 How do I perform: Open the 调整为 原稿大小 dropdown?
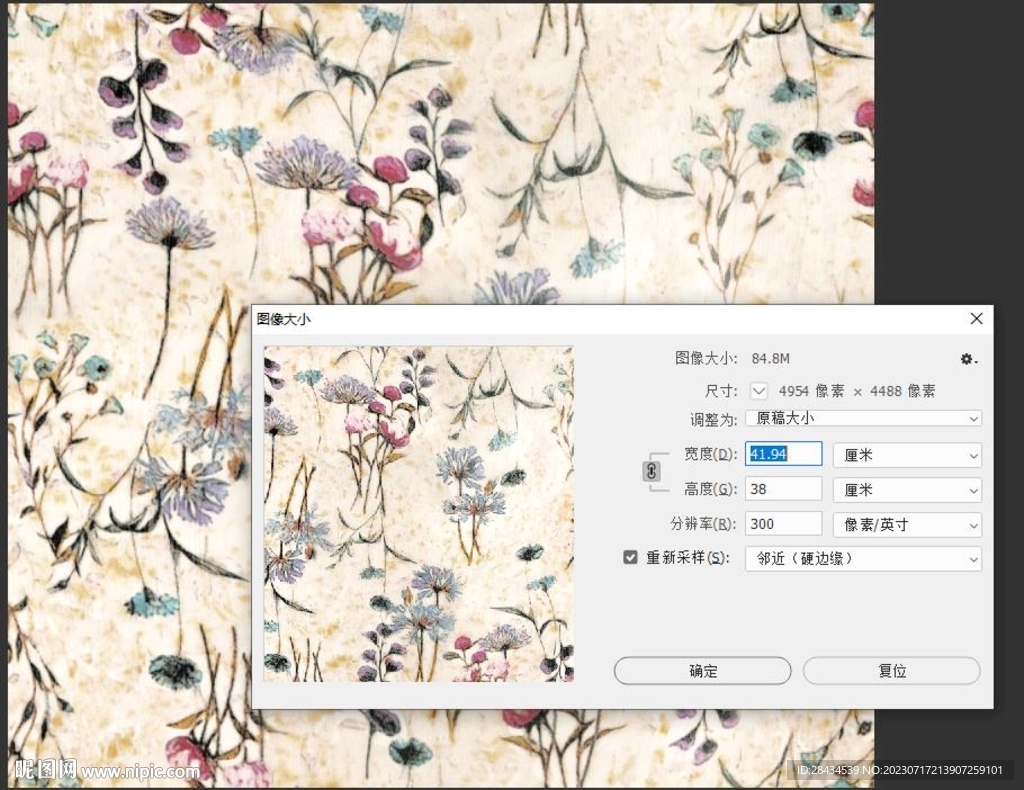click(863, 419)
